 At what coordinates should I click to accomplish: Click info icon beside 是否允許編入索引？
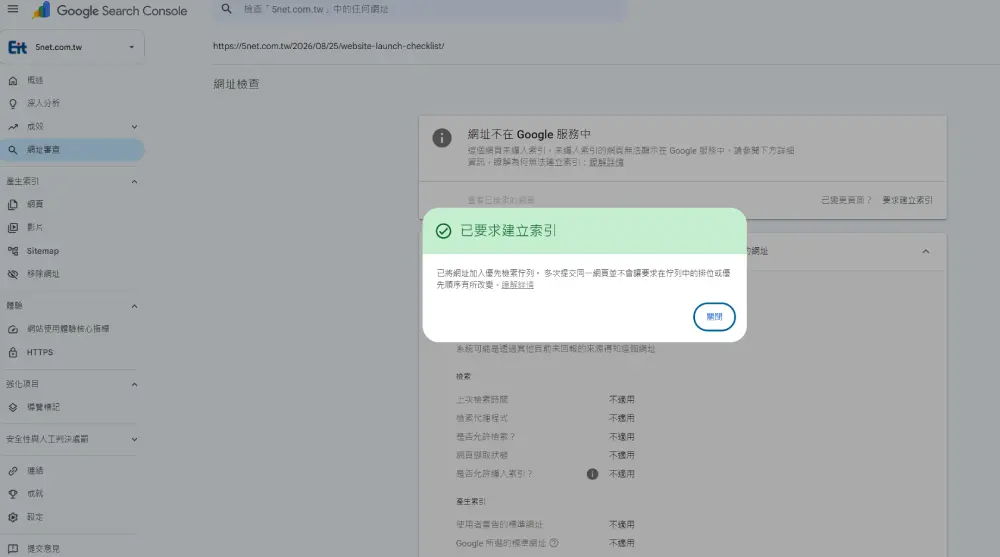point(592,474)
